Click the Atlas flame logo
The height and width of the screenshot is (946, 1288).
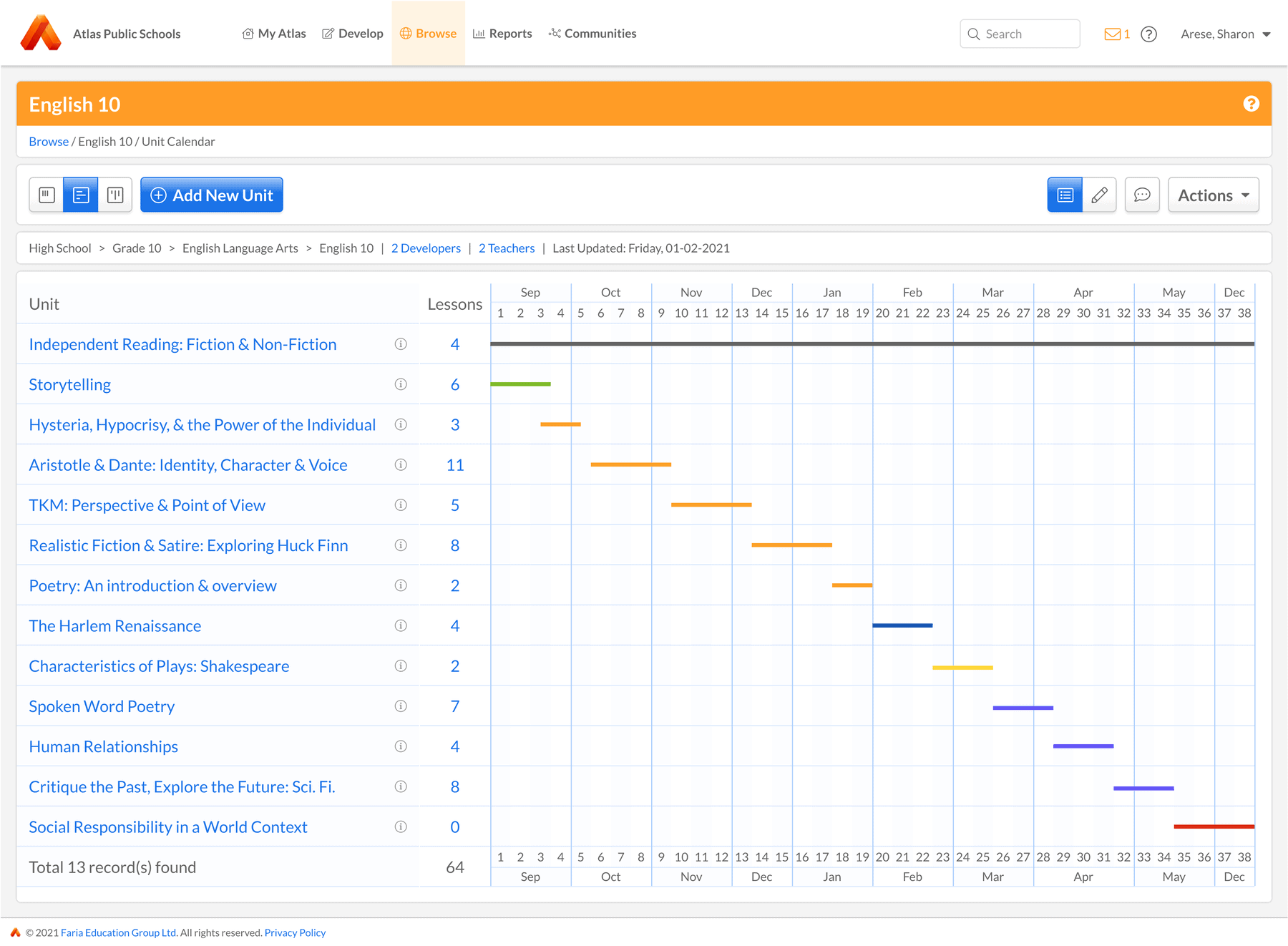pos(41,33)
